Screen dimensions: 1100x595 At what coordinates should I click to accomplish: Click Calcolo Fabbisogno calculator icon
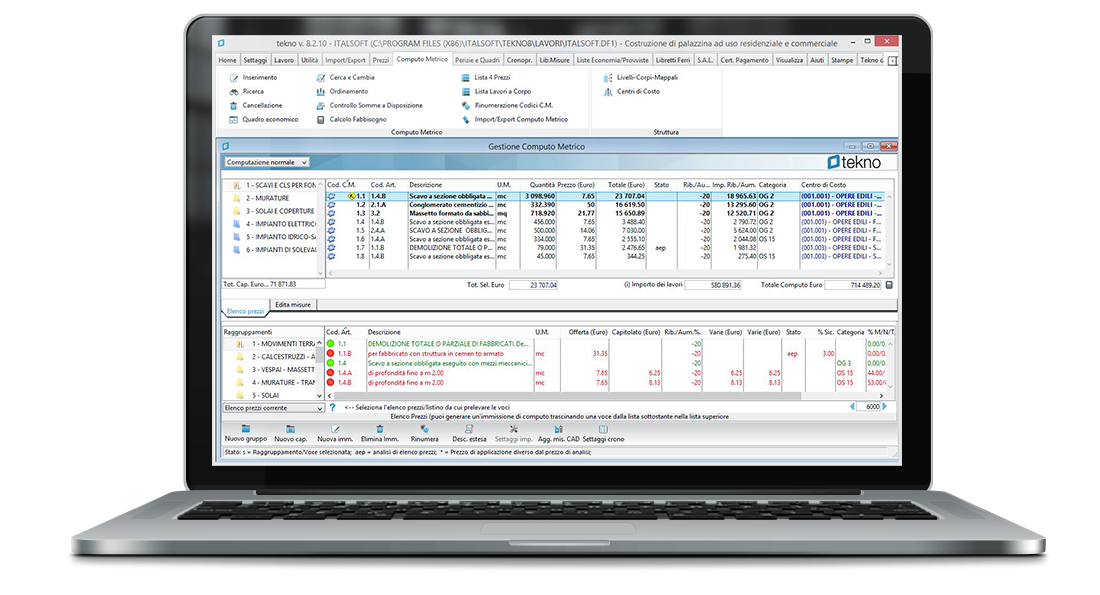point(321,120)
